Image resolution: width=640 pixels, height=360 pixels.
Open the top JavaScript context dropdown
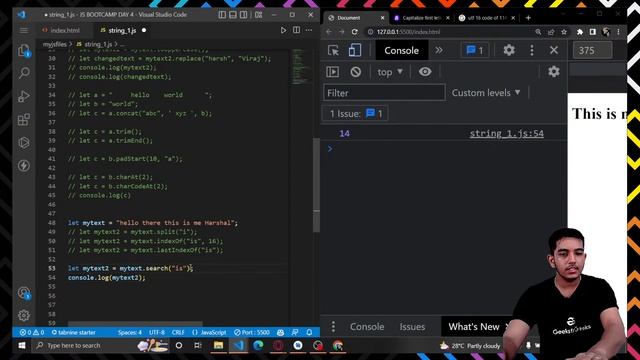pyautogui.click(x=390, y=72)
